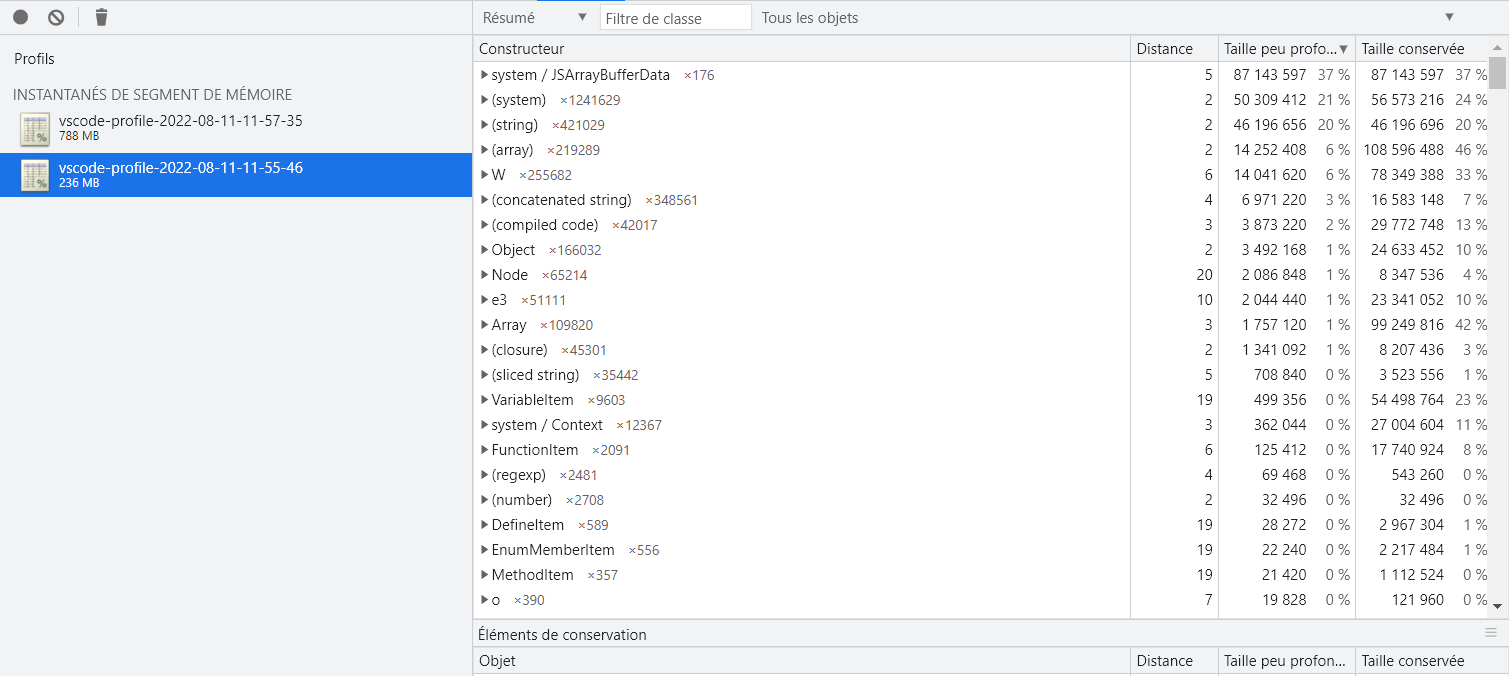Select snapshot vscode-profile-2022-08-11-11-55-46

[x=236, y=175]
